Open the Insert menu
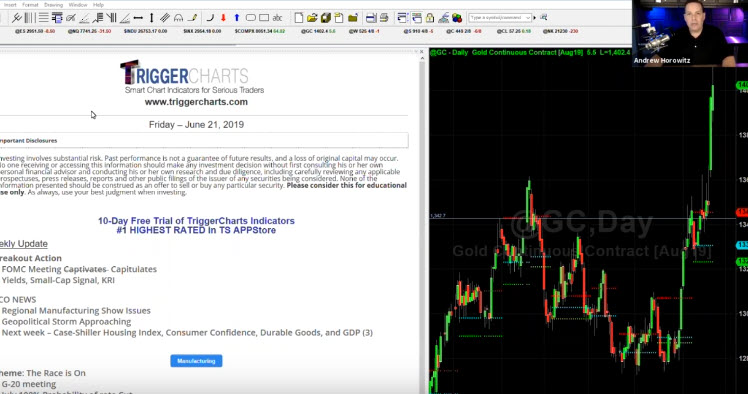Image resolution: width=748 pixels, height=394 pixels. 10,5
